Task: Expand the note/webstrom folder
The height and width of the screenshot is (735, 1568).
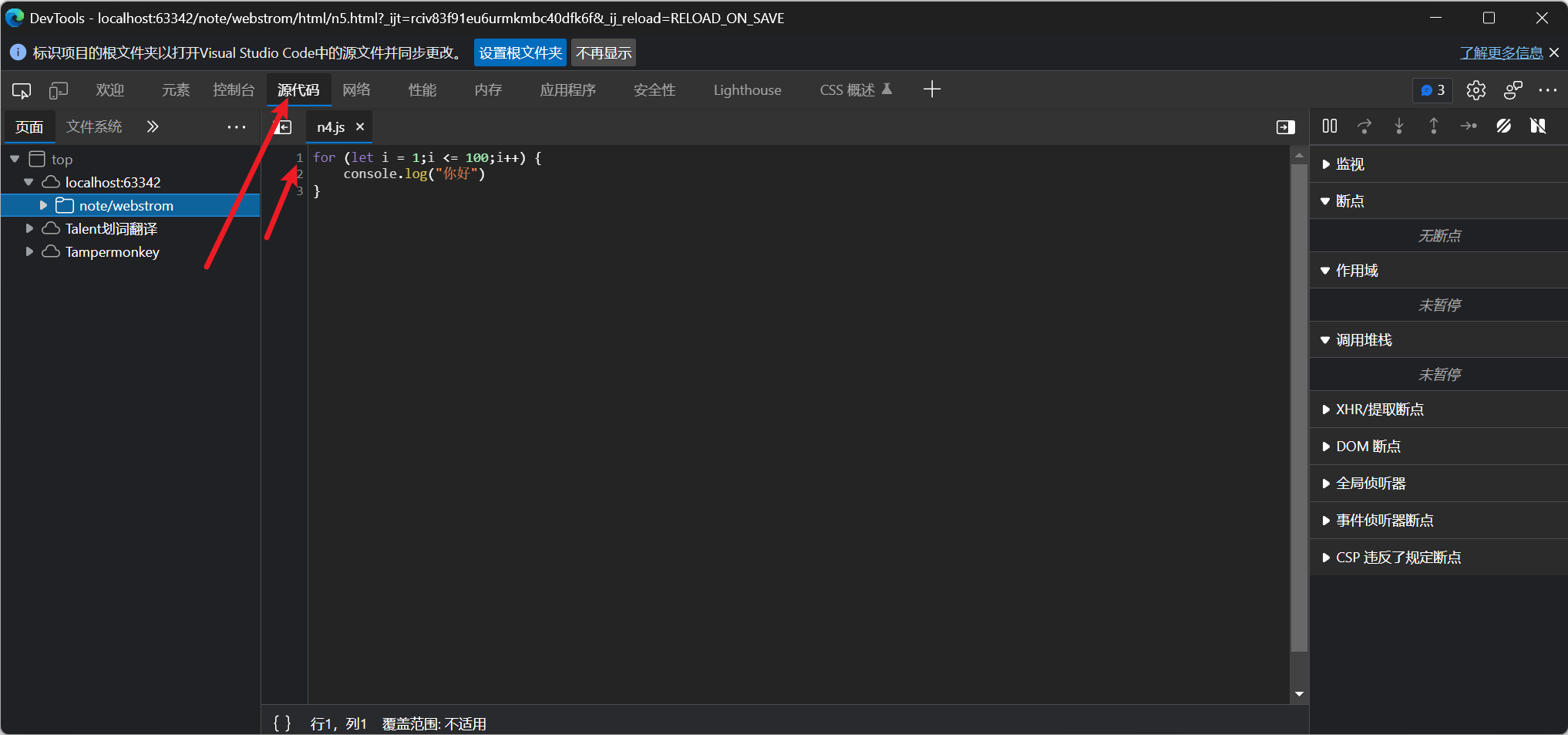Action: [44, 205]
